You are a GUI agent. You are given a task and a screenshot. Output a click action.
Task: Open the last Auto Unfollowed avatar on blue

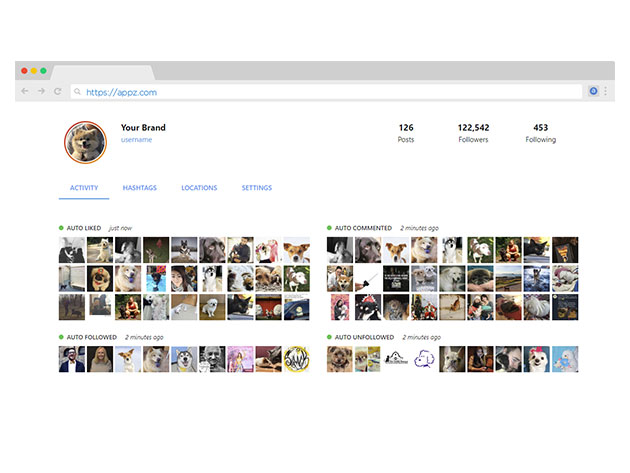[x=565, y=359]
